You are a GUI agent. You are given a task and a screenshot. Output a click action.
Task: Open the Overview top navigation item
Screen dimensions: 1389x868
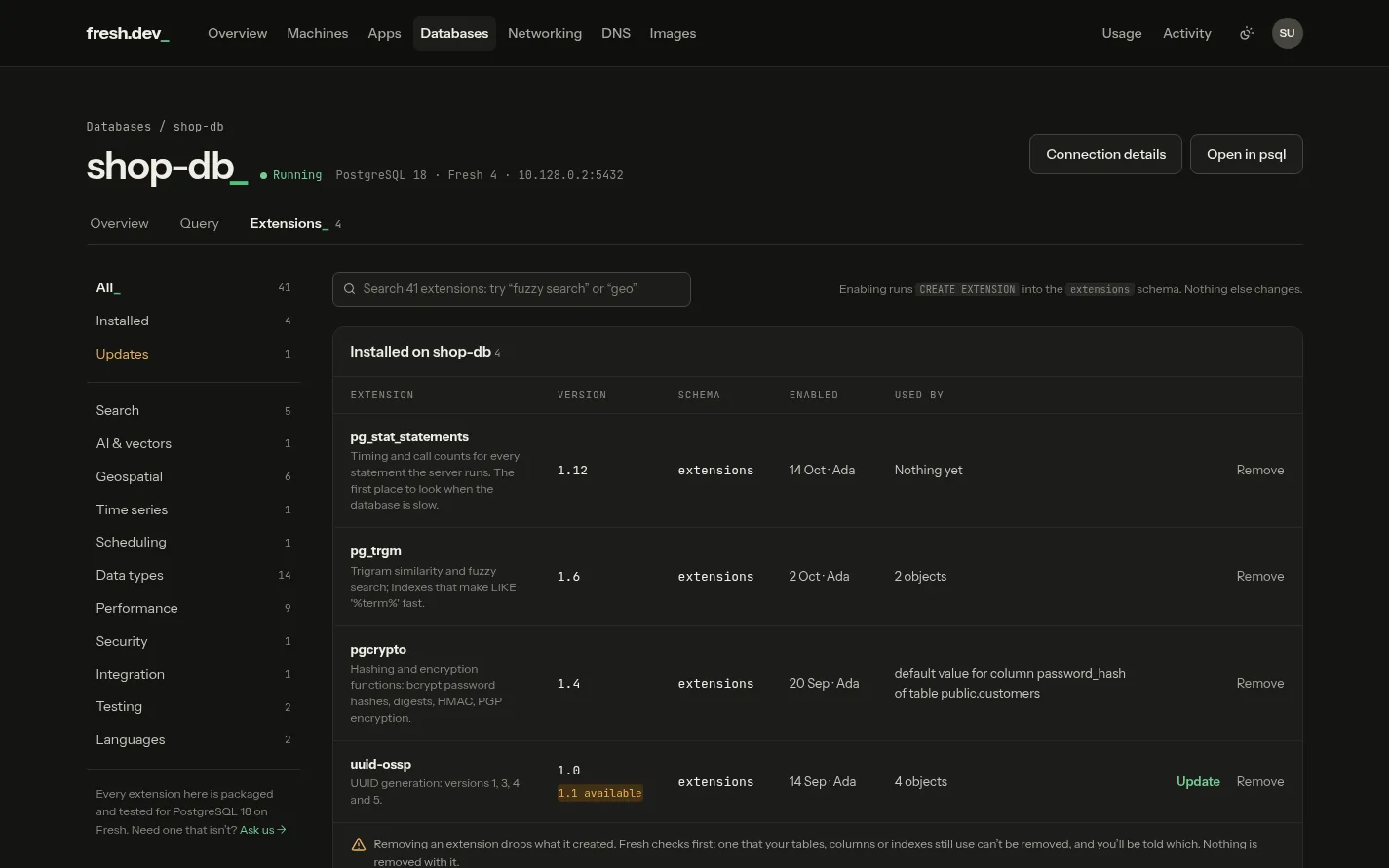pyautogui.click(x=237, y=33)
